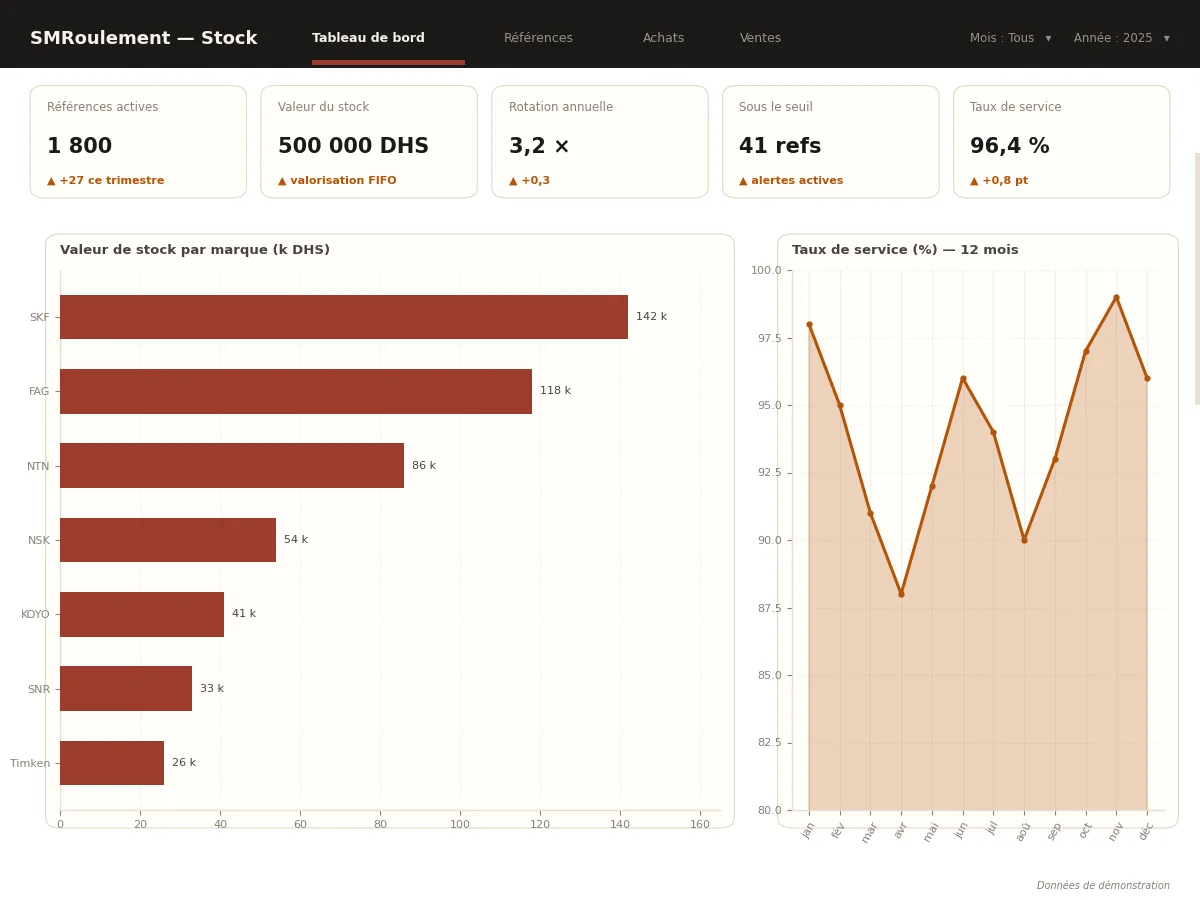This screenshot has height=900, width=1200.
Task: Click the Données de démonstration note
Action: click(x=1103, y=886)
